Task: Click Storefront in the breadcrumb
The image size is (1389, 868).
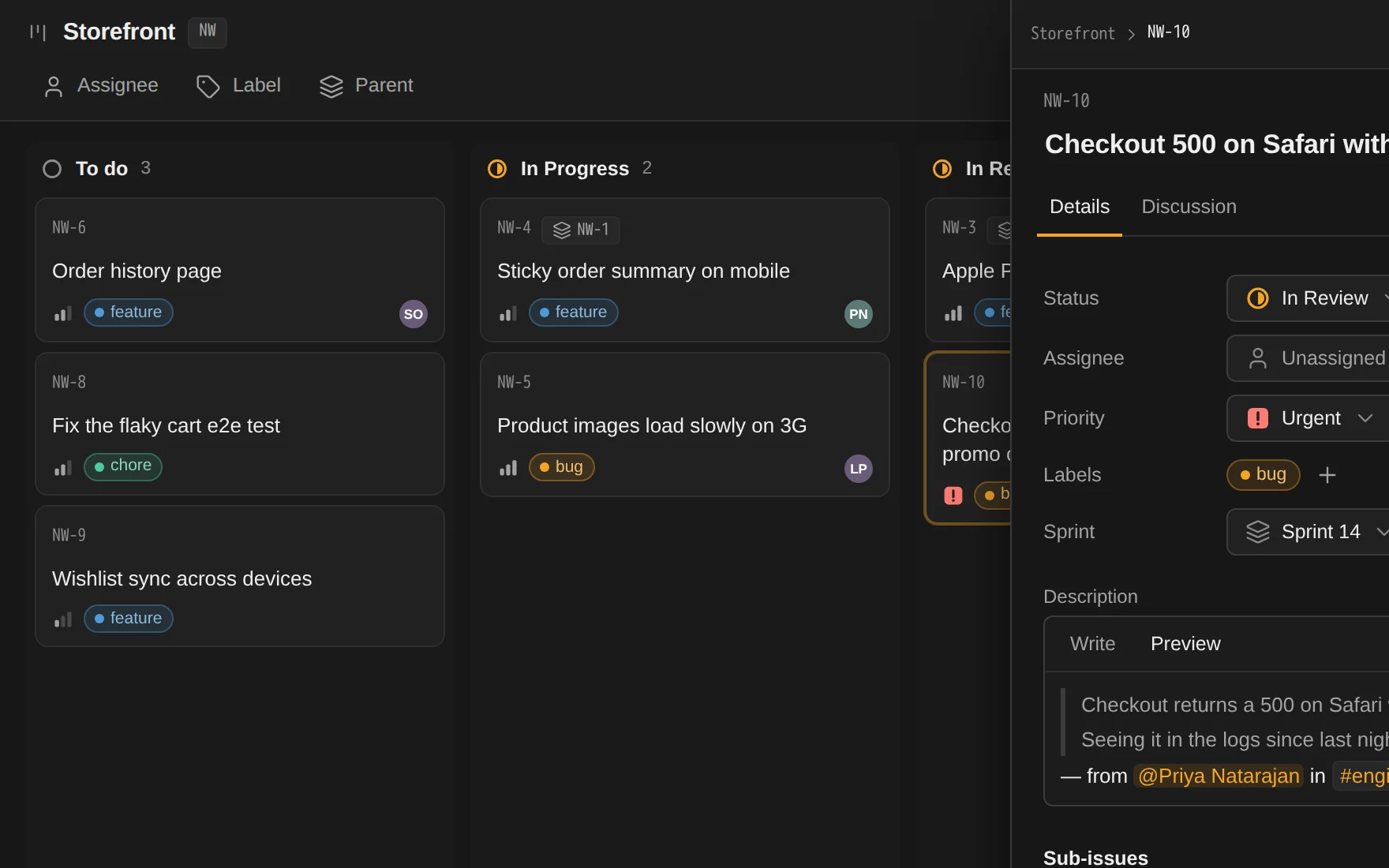Action: point(1073,33)
